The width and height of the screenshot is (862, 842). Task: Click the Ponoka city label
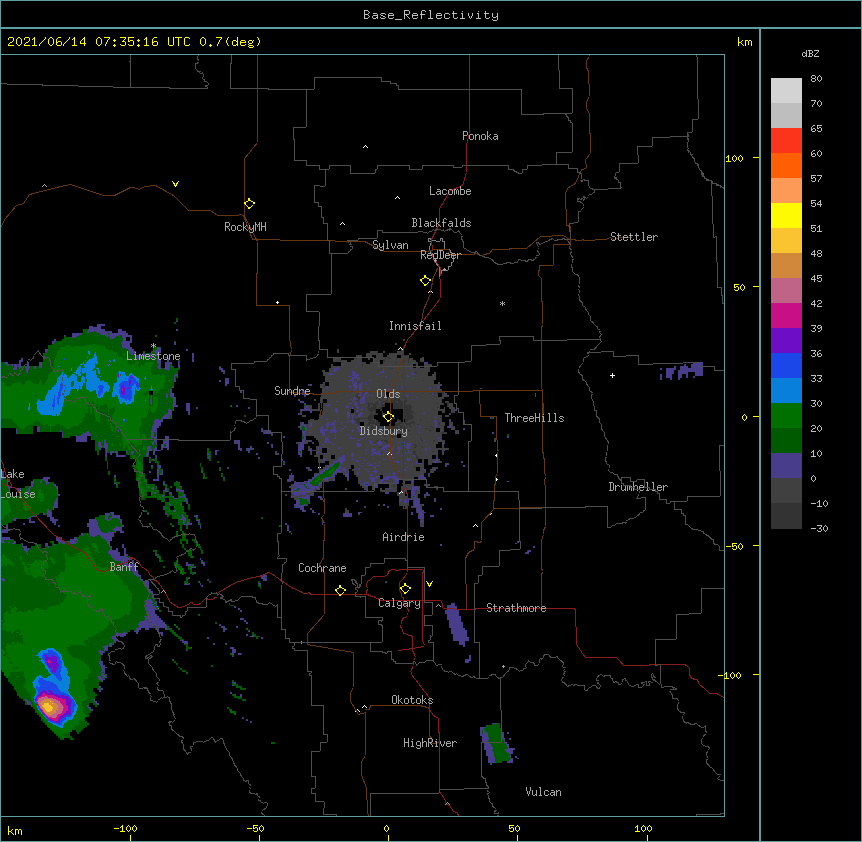click(x=480, y=136)
